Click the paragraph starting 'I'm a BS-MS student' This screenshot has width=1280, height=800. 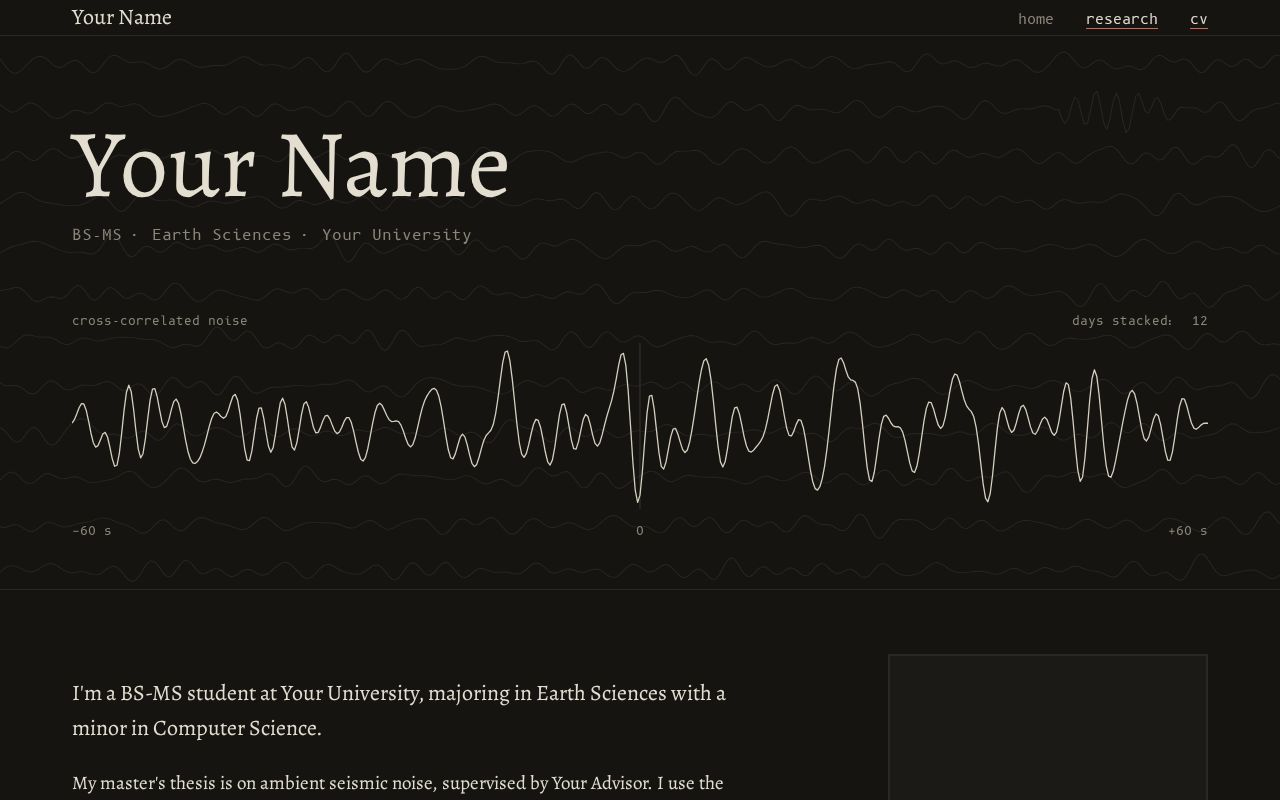[x=400, y=710]
